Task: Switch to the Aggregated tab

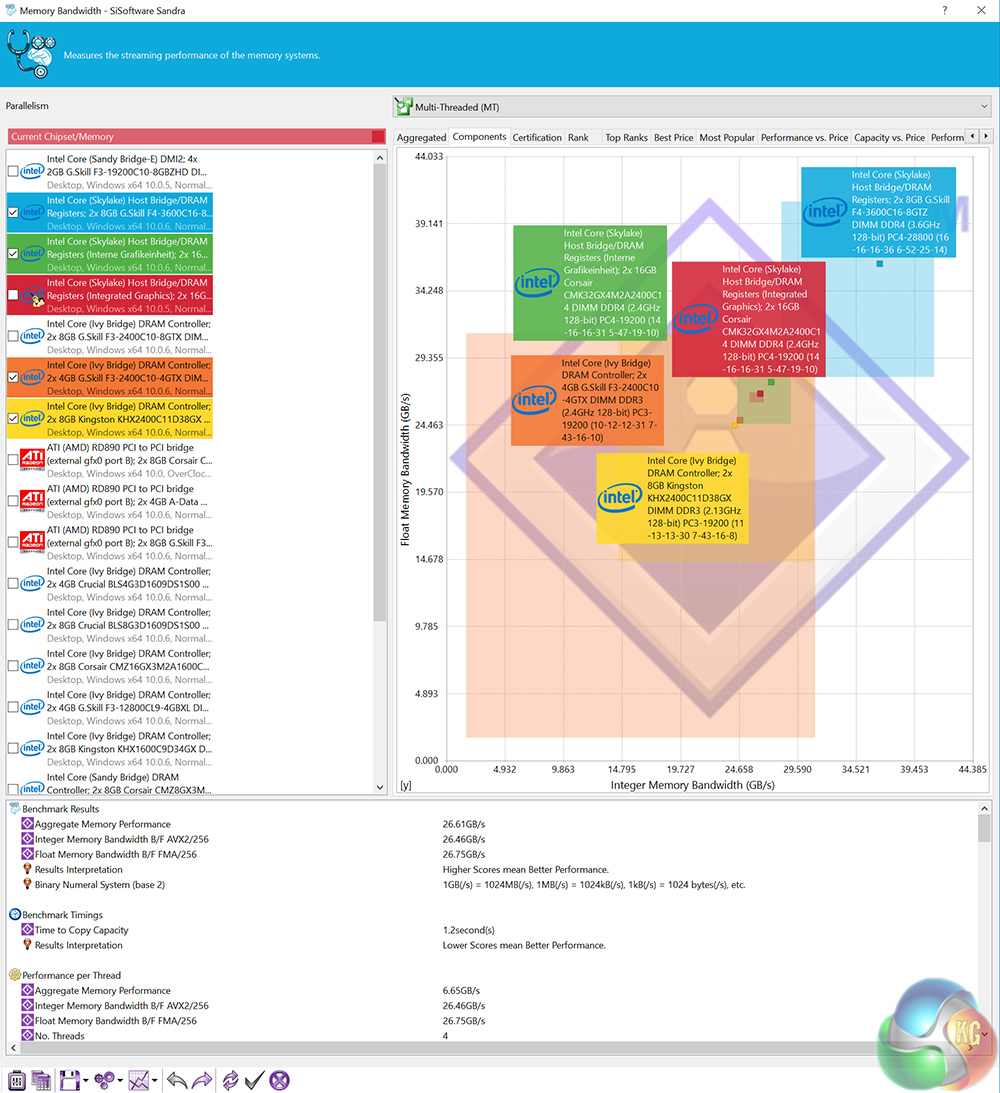Action: tap(421, 137)
